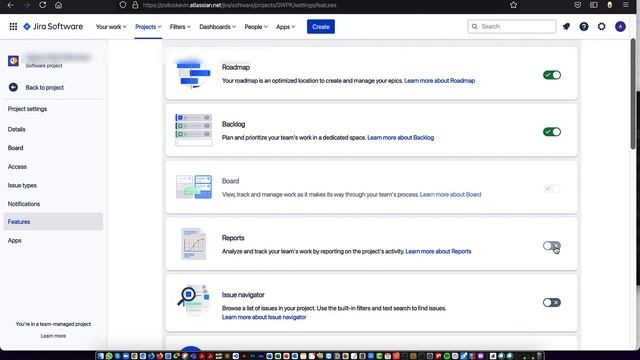The height and width of the screenshot is (360, 640).
Task: Click the Issue navigator magnifier illustration
Action: click(193, 300)
